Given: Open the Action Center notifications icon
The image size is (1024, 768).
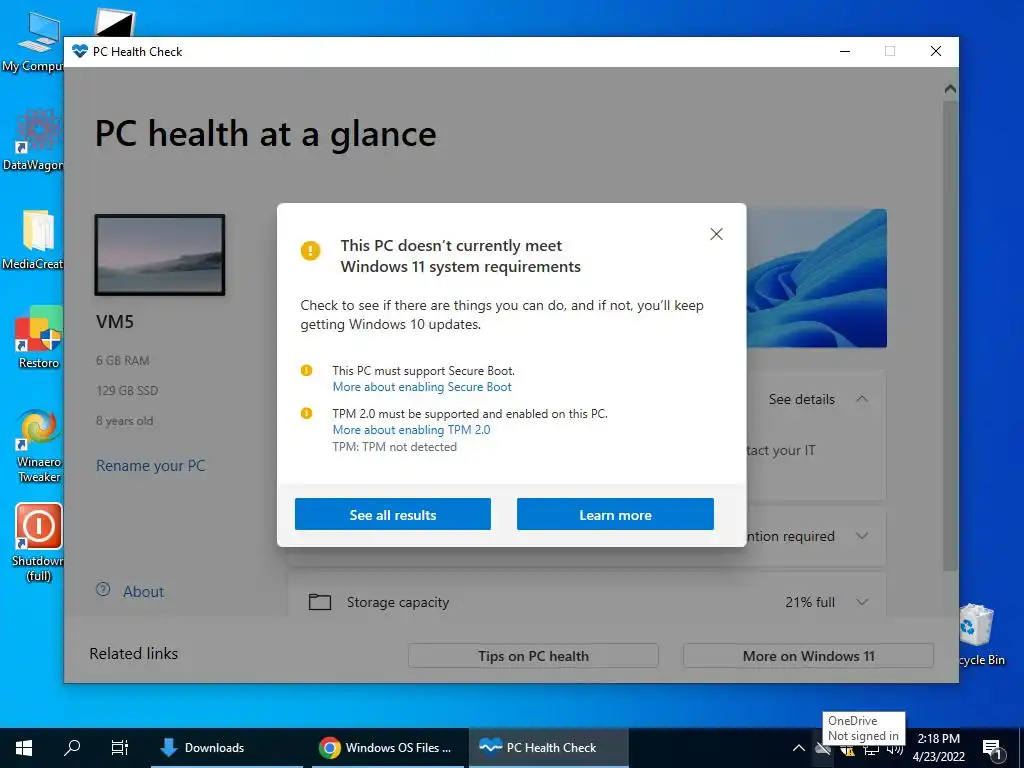Looking at the screenshot, I should (992, 749).
